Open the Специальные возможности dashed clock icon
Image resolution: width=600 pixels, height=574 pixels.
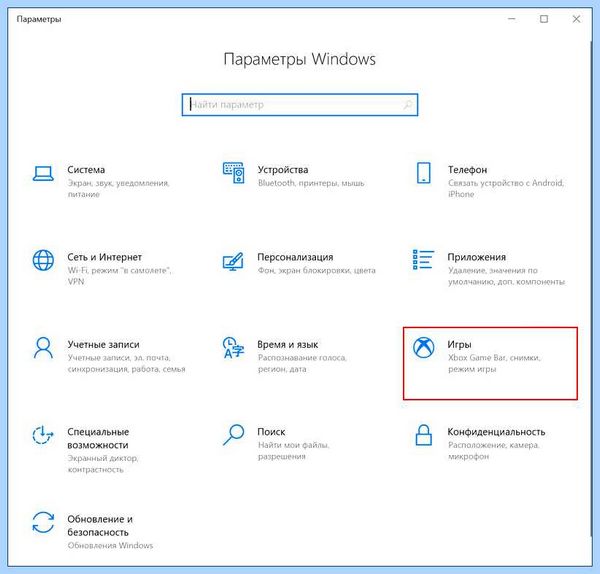[x=43, y=435]
